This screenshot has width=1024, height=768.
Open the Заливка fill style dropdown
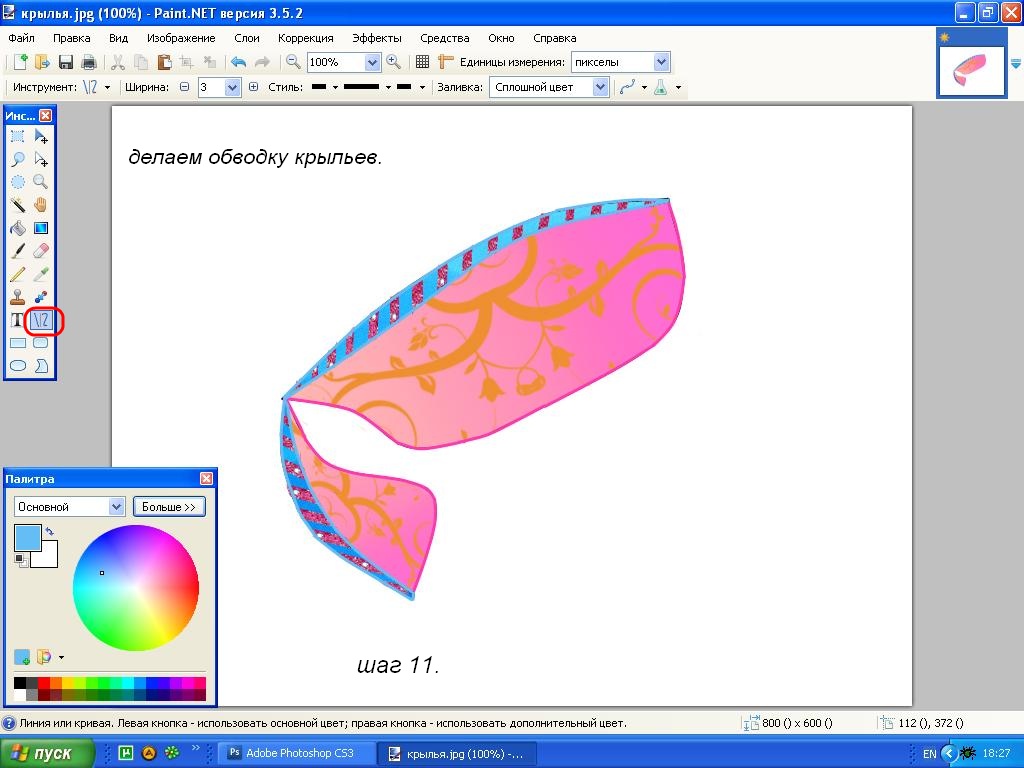click(x=600, y=87)
